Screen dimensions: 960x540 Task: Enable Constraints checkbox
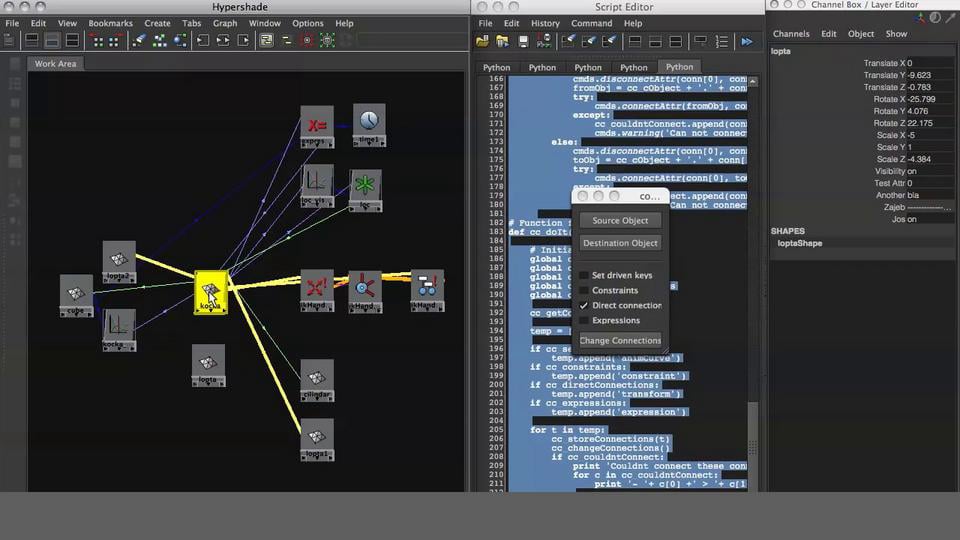tap(583, 290)
